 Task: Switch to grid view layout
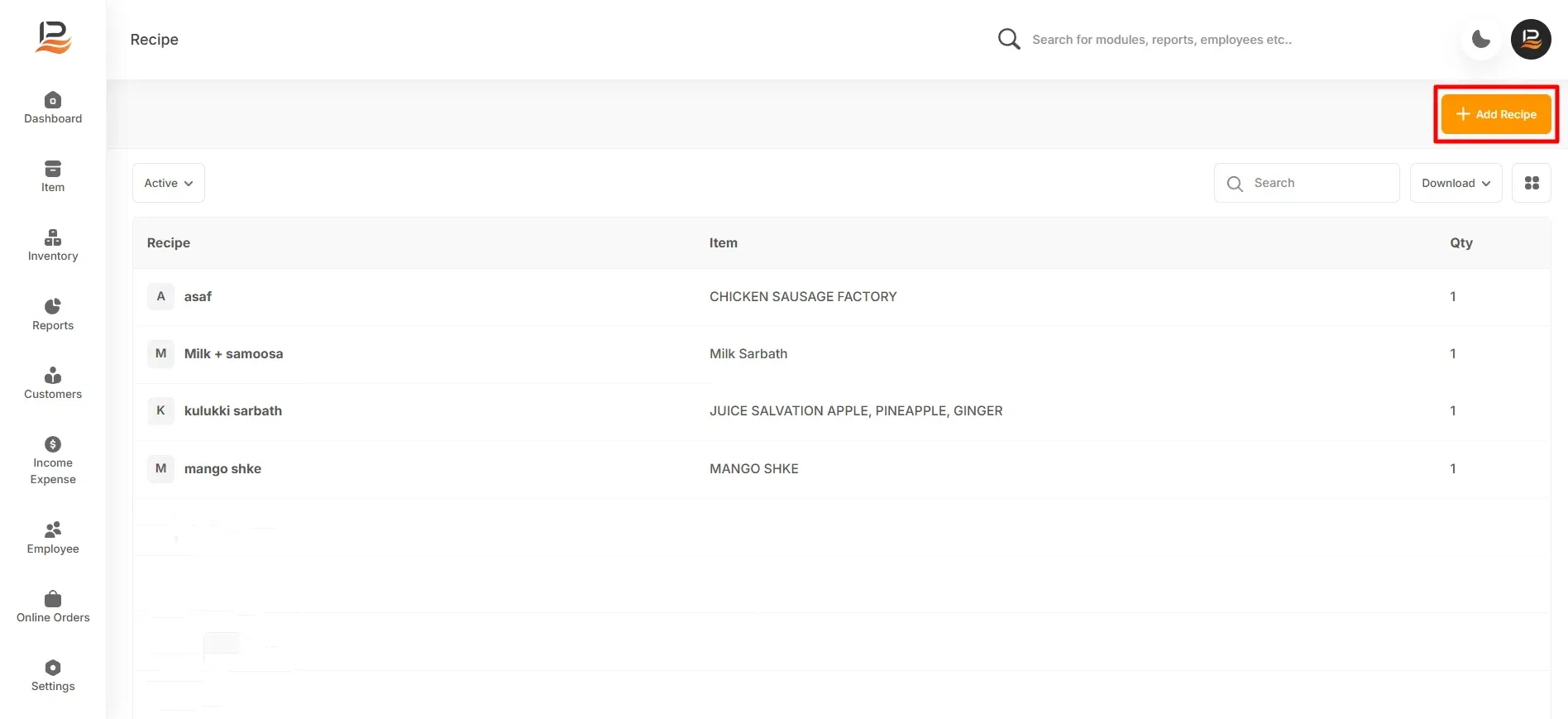pos(1532,183)
